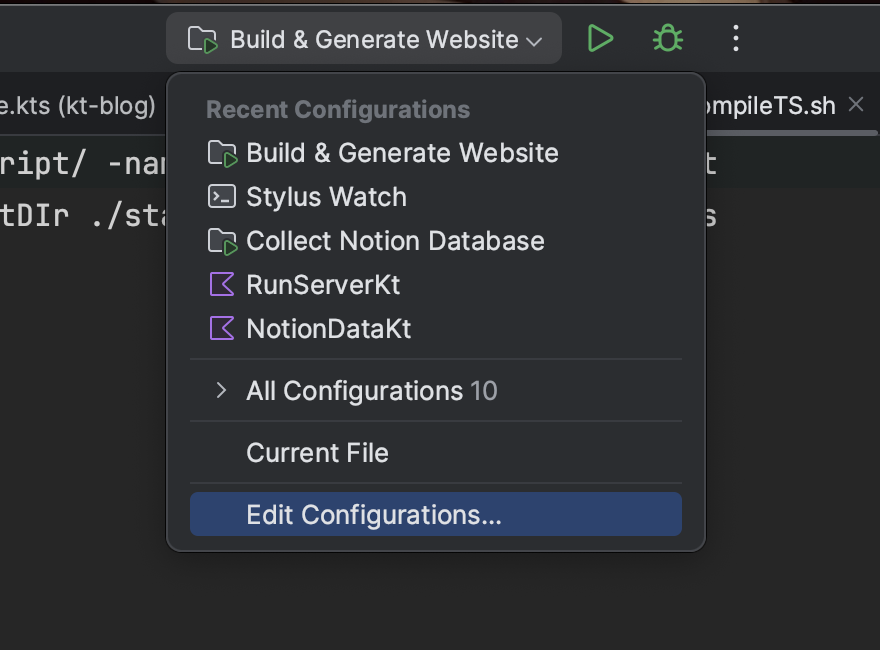Choose NotionDataKt run configuration
This screenshot has width=880, height=650.
[328, 329]
